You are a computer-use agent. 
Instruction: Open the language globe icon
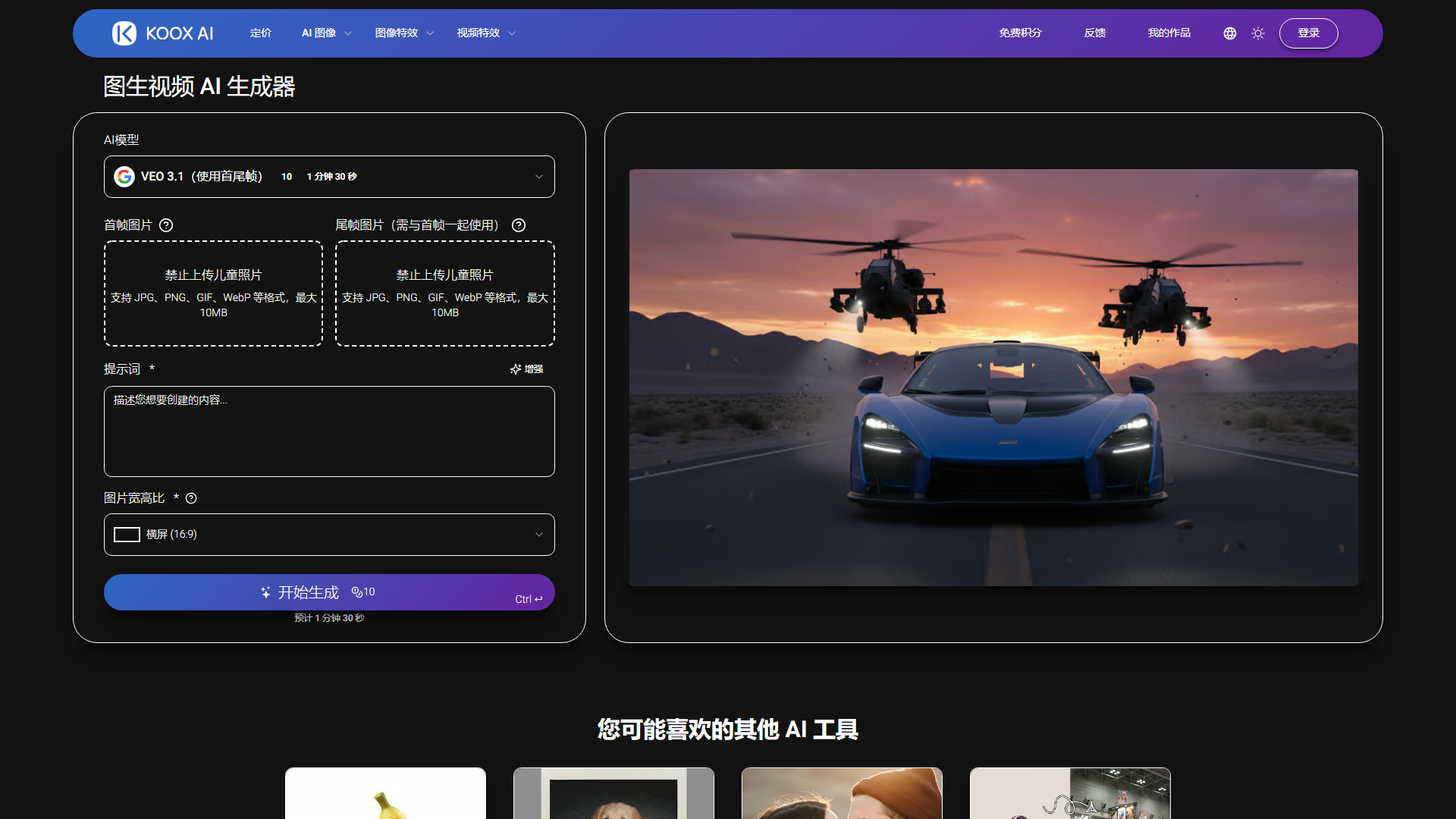pyautogui.click(x=1228, y=33)
